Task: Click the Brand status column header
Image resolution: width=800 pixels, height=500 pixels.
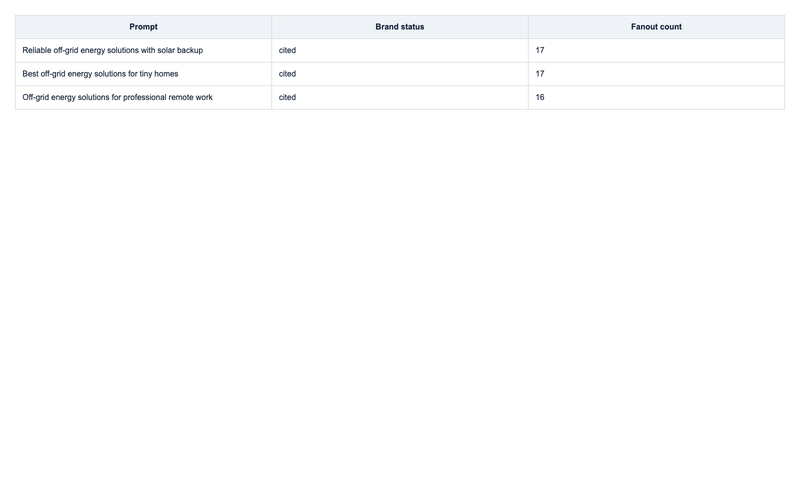Action: coord(400,27)
